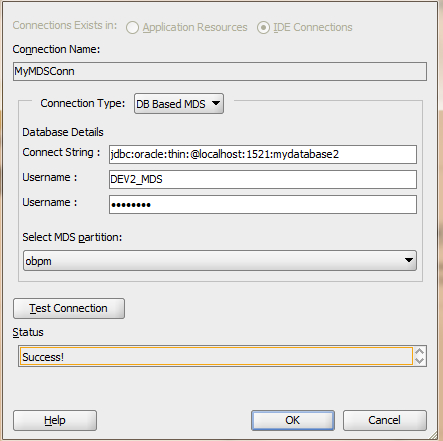Screen dimensions: 443x441
Task: Confirm the connection with OK
Action: point(293,420)
